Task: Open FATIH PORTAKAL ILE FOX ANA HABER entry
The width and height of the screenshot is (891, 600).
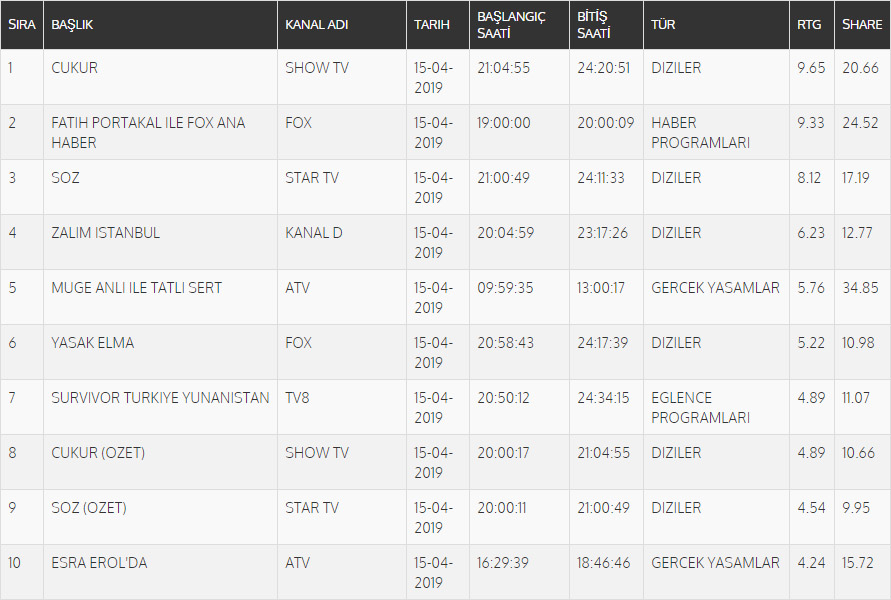Action: point(148,132)
